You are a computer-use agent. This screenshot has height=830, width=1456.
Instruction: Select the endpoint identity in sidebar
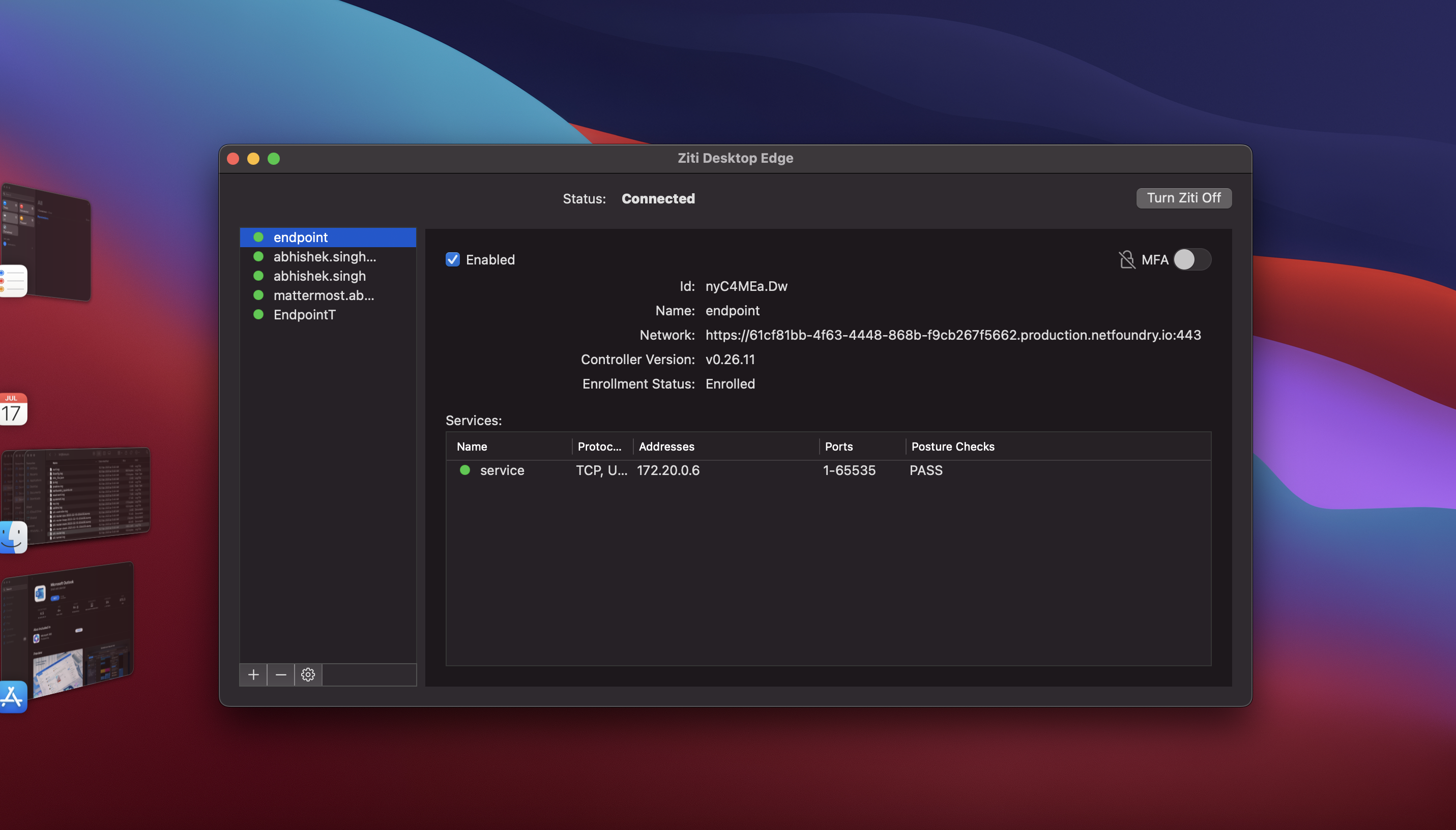pos(328,237)
